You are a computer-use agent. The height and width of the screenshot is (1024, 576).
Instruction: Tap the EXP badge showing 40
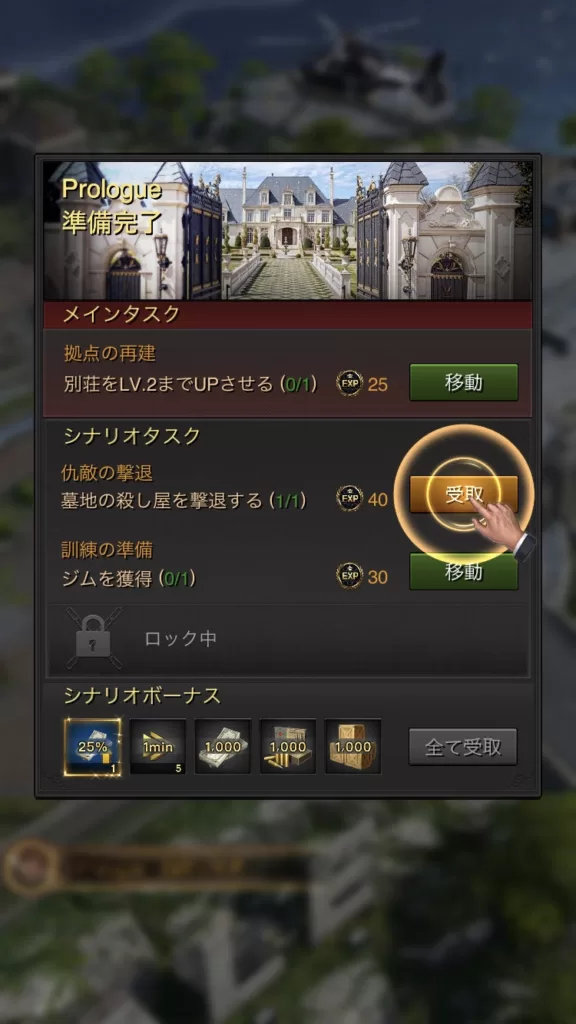click(349, 499)
